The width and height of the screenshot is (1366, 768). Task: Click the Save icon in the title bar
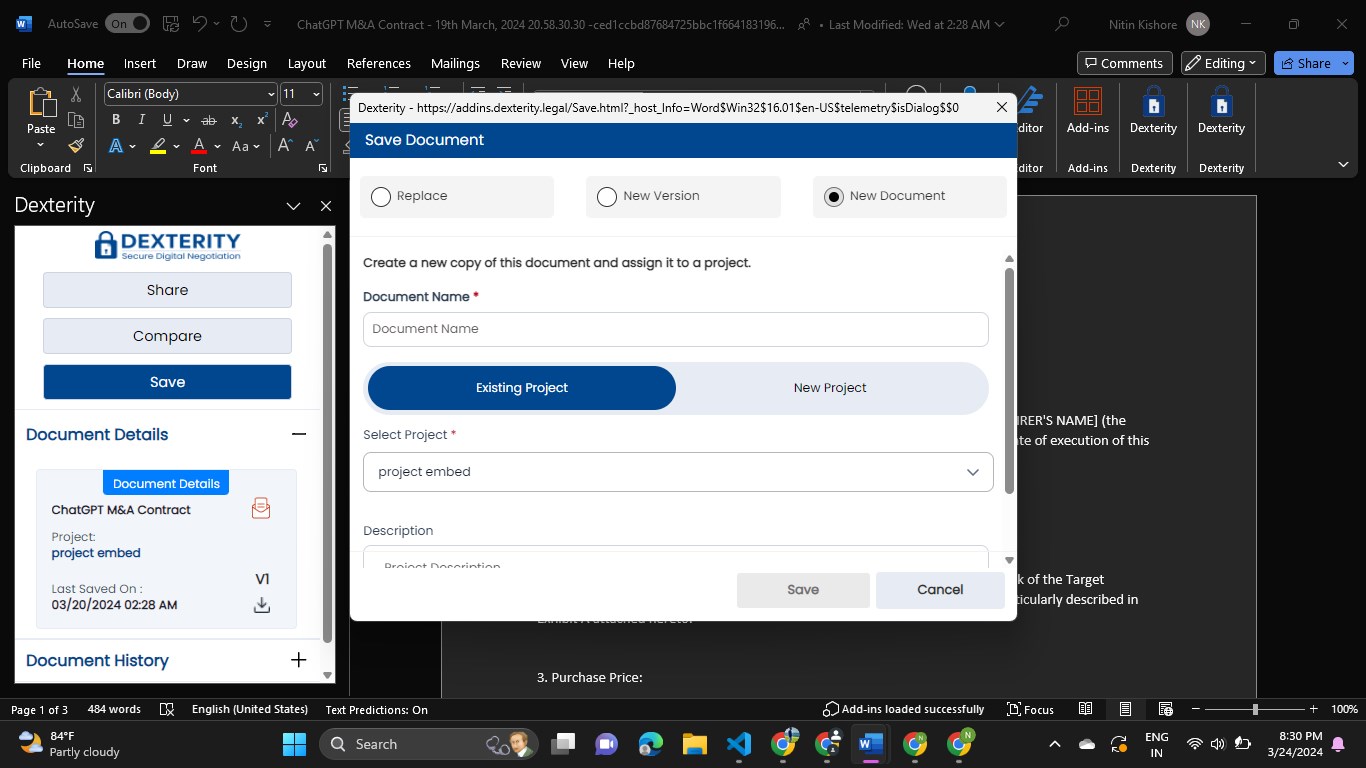pos(170,24)
